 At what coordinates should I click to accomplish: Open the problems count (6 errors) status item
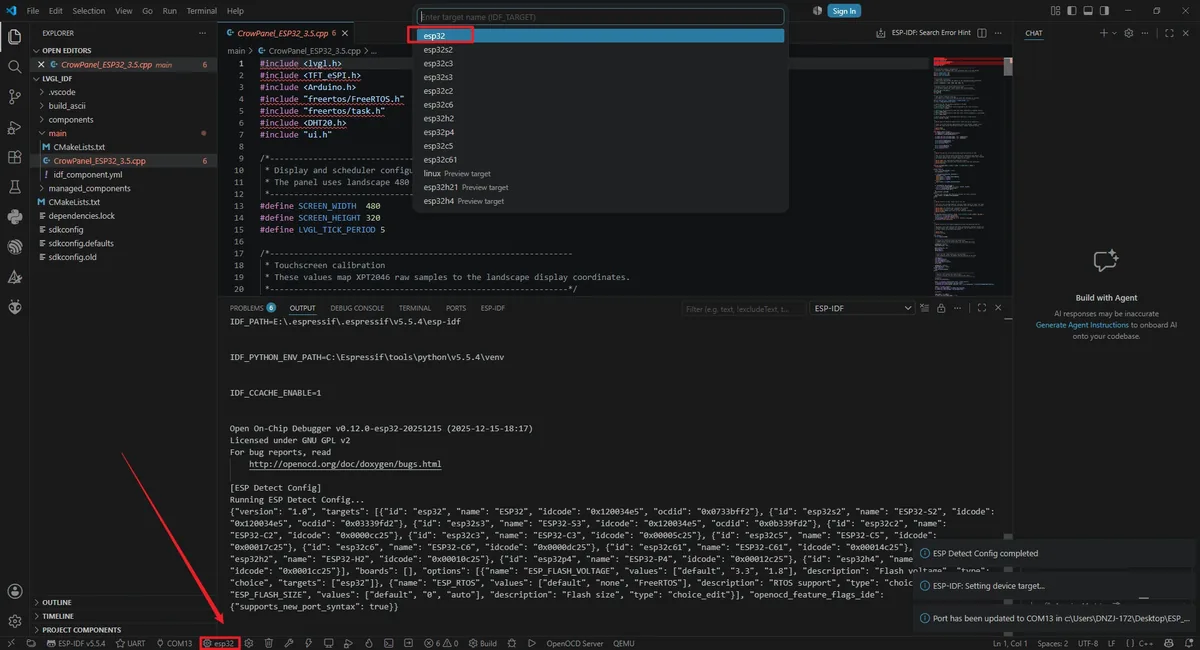pyautogui.click(x=441, y=643)
